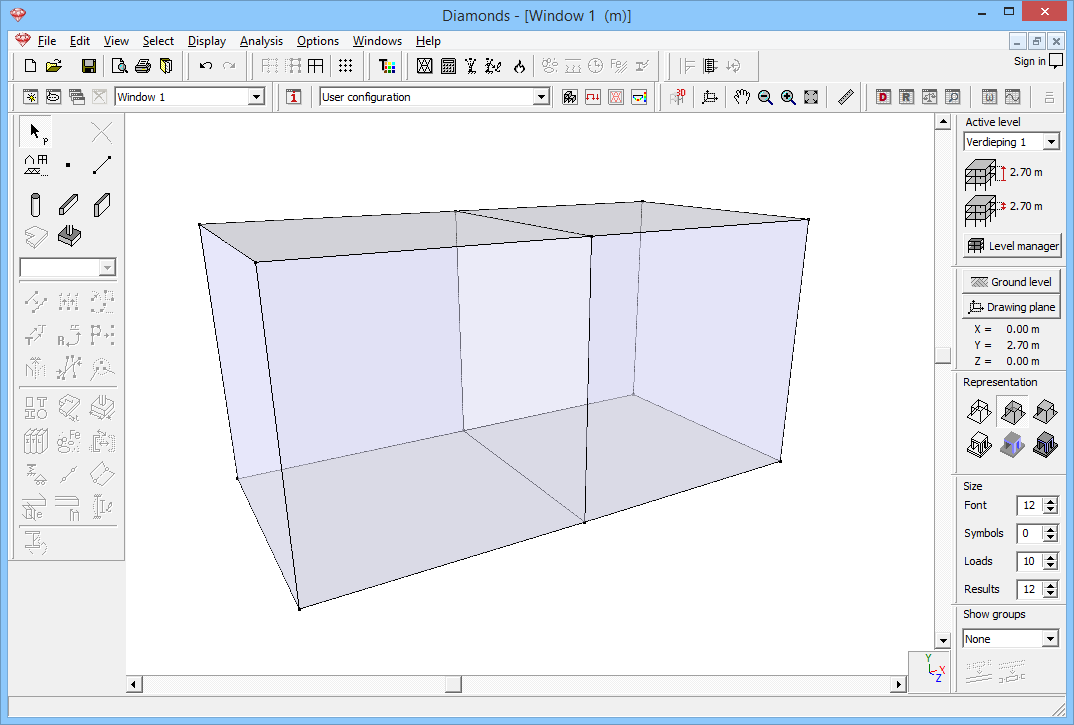Image resolution: width=1074 pixels, height=725 pixels.
Task: Click the Level manager button
Action: (x=1011, y=246)
